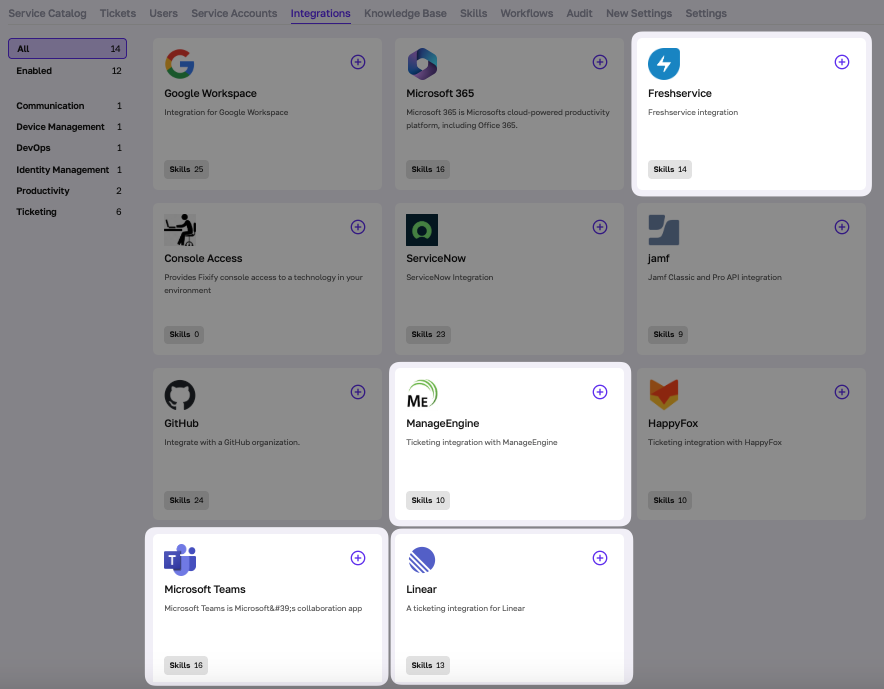
Task: Show only Enabled integrations
Action: [x=33, y=70]
